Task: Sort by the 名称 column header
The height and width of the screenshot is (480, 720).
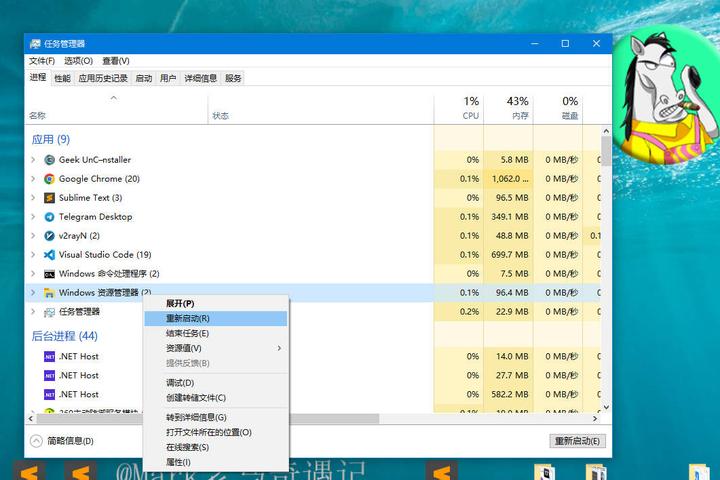Action: pyautogui.click(x=116, y=109)
